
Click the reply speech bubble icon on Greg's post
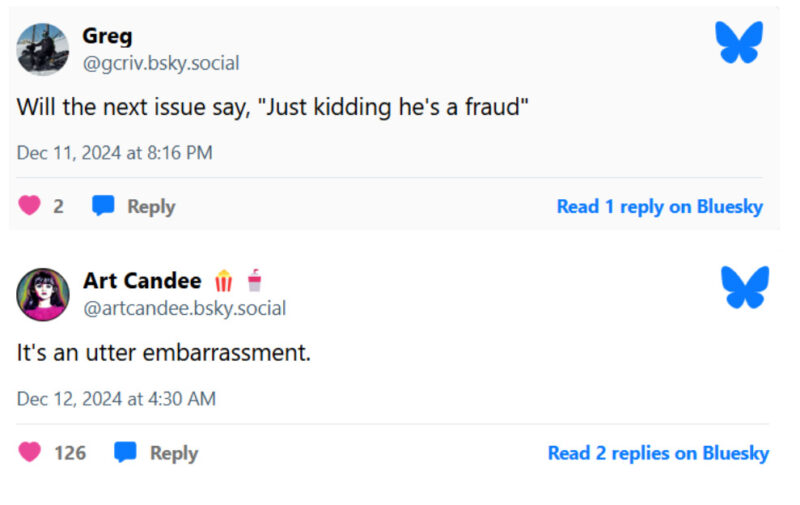(x=103, y=206)
